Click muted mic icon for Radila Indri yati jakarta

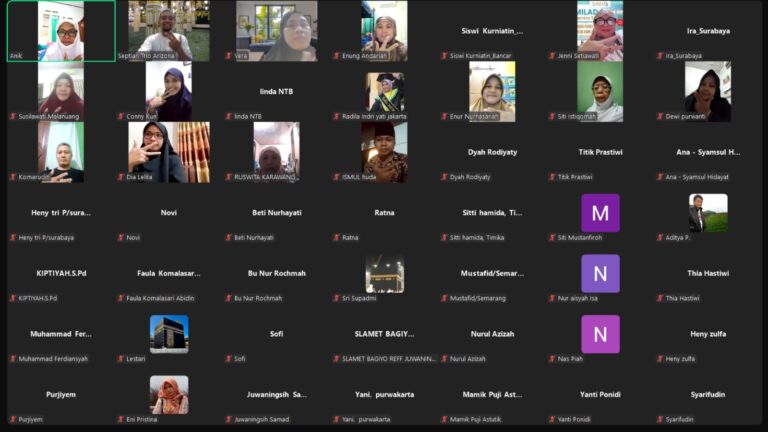click(336, 117)
